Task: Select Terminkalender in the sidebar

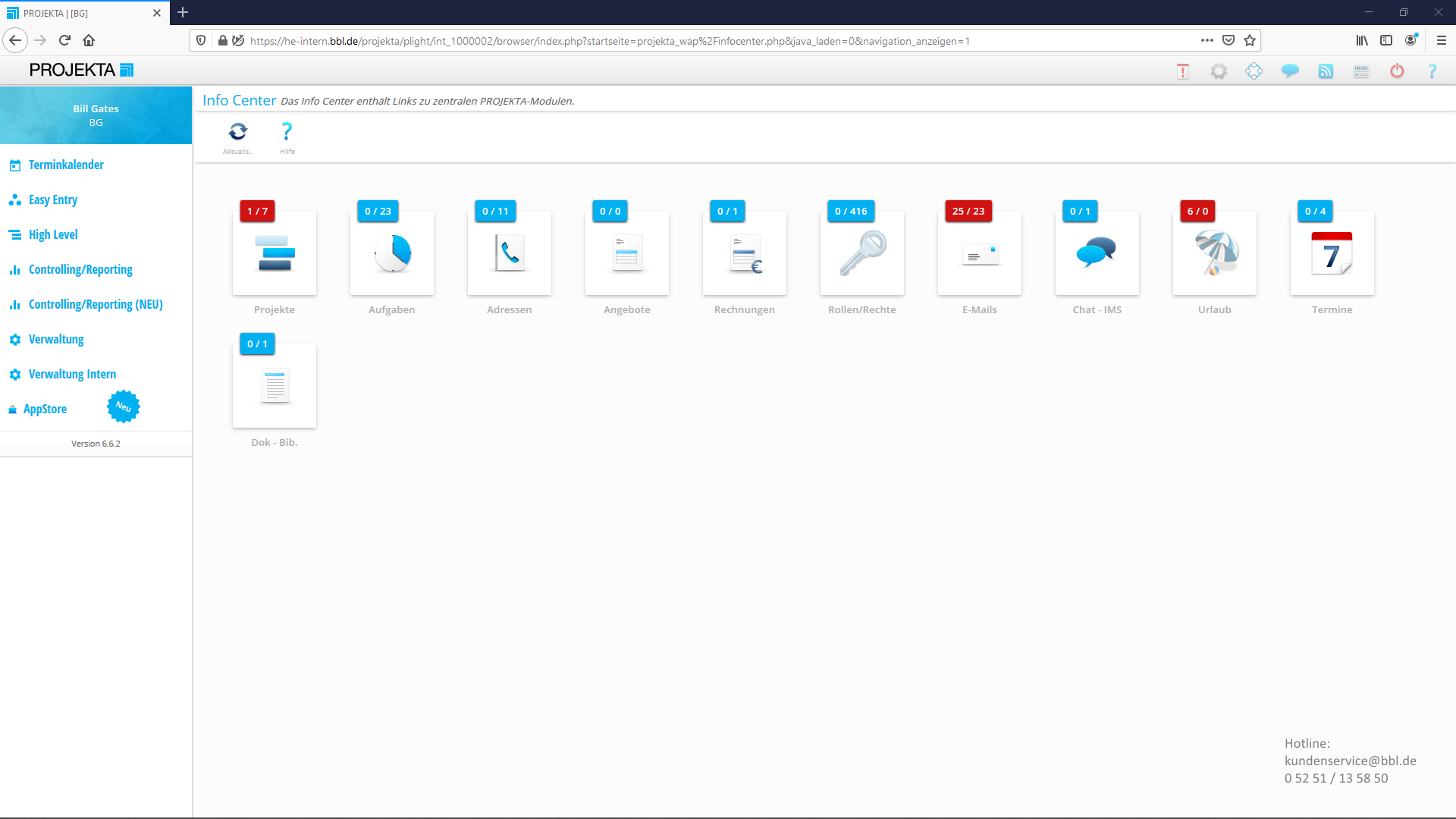Action: (x=66, y=165)
